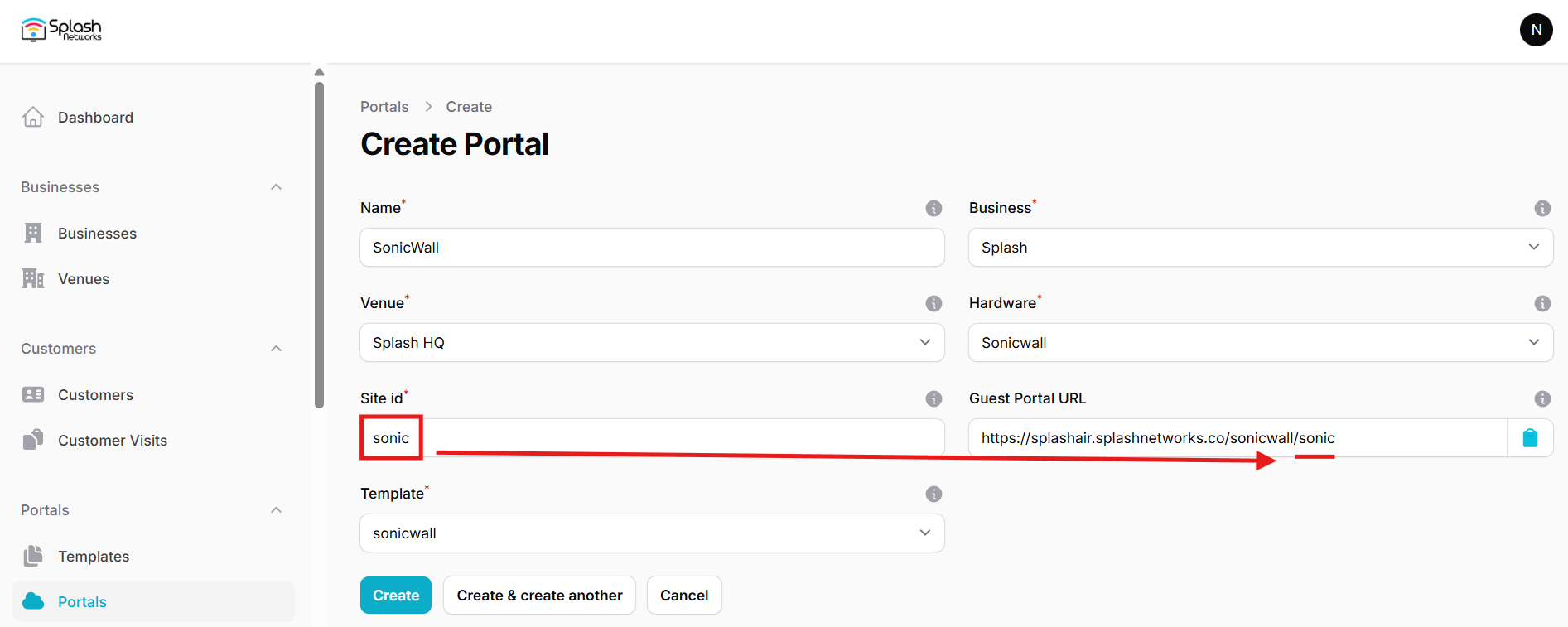Open Venues page in the sidebar
Image resolution: width=1568 pixels, height=627 pixels.
click(153, 278)
